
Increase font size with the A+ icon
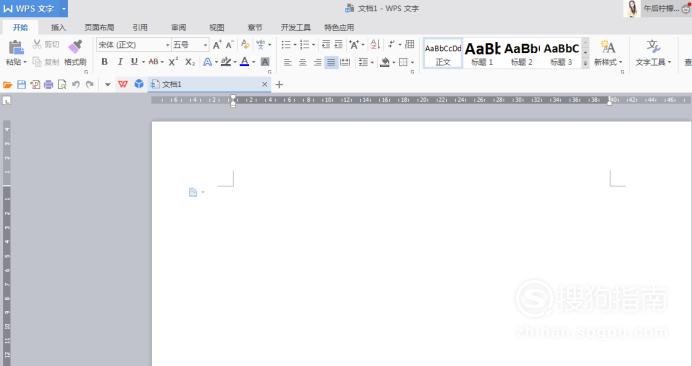(217, 45)
